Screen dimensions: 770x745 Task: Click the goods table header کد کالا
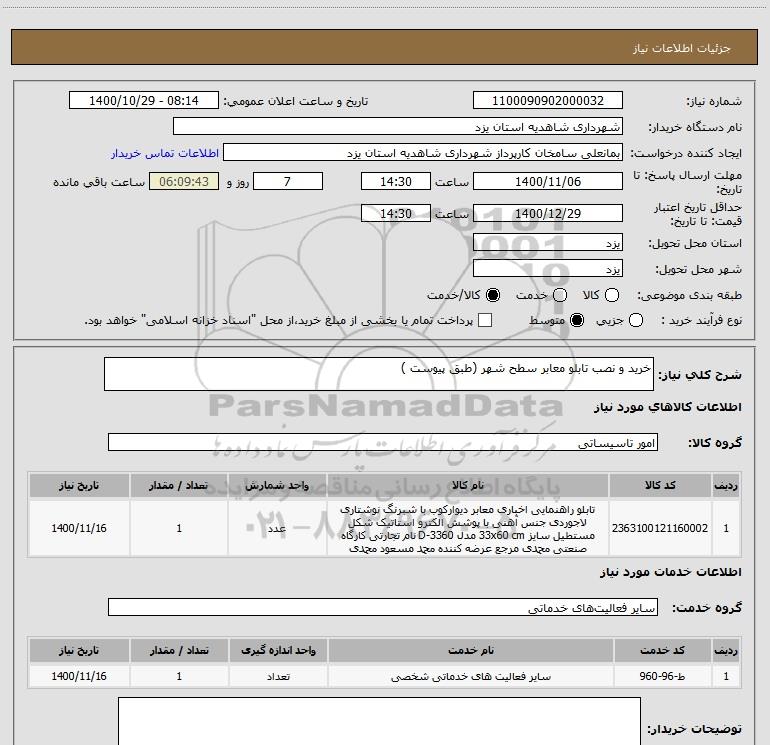pos(660,485)
